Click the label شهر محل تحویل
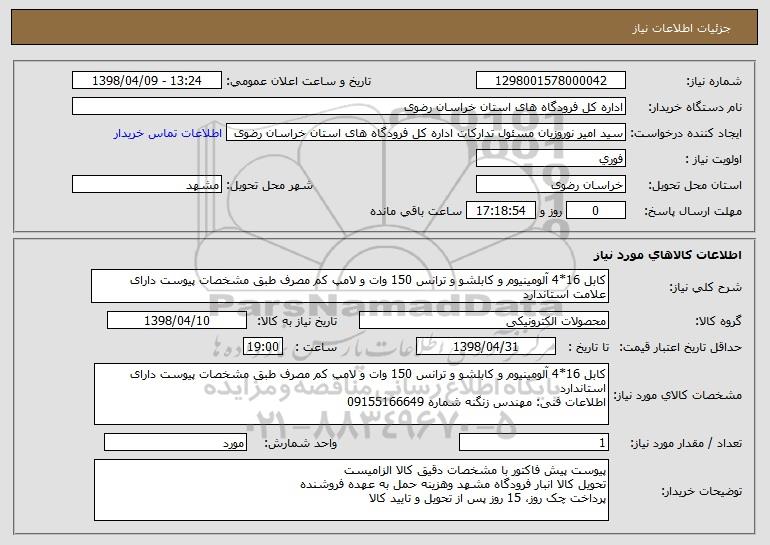 (x=270, y=185)
